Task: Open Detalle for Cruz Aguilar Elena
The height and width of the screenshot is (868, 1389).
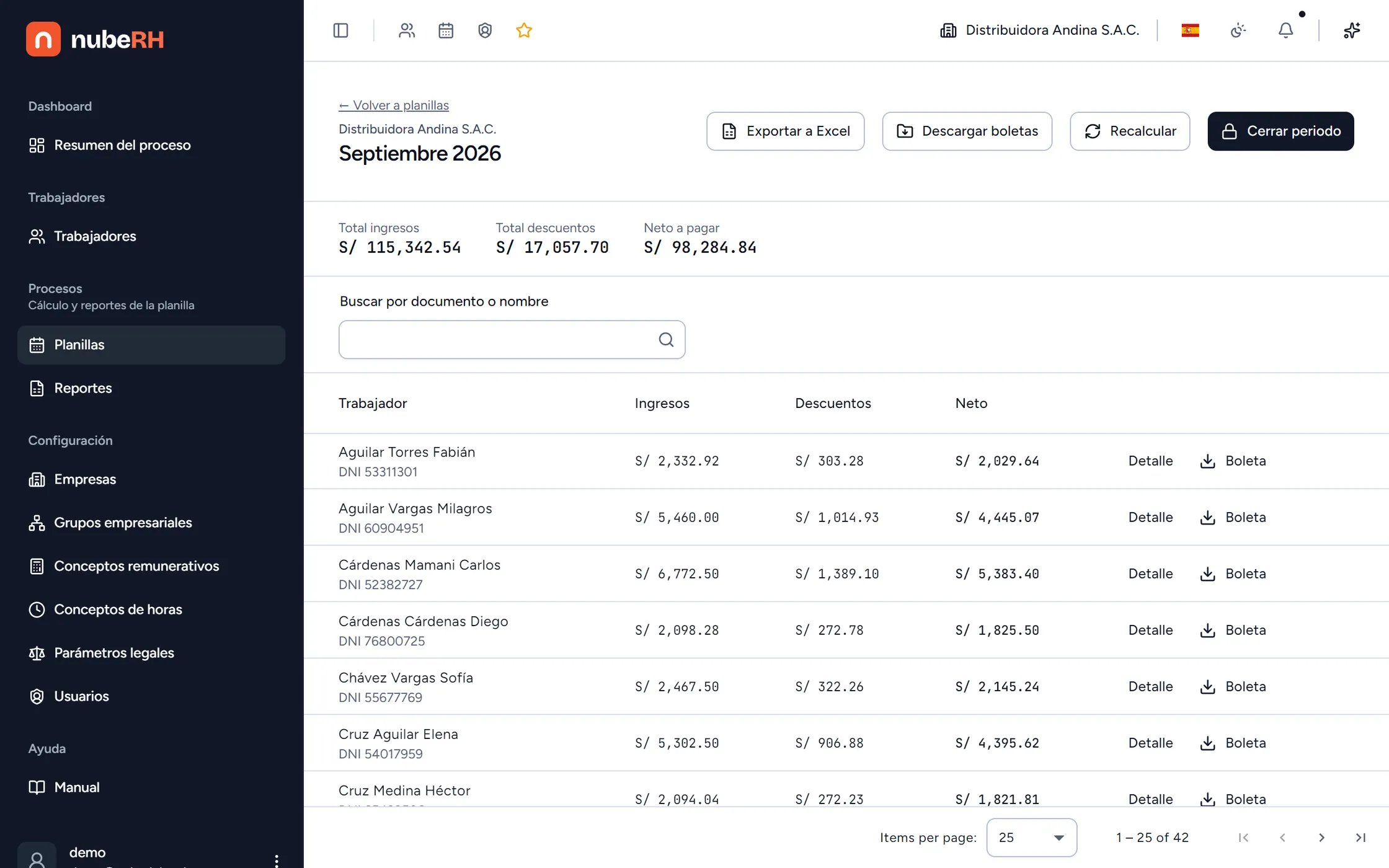Action: (x=1150, y=743)
